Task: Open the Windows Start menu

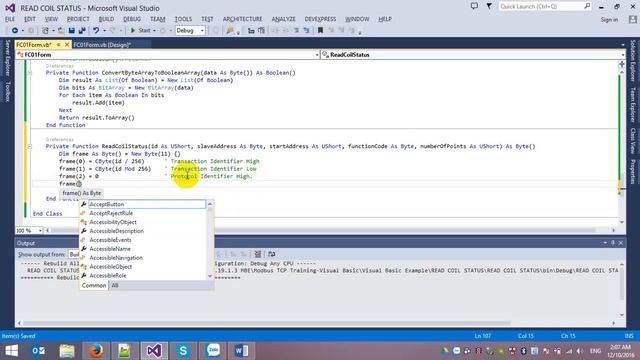Action: coord(11,351)
